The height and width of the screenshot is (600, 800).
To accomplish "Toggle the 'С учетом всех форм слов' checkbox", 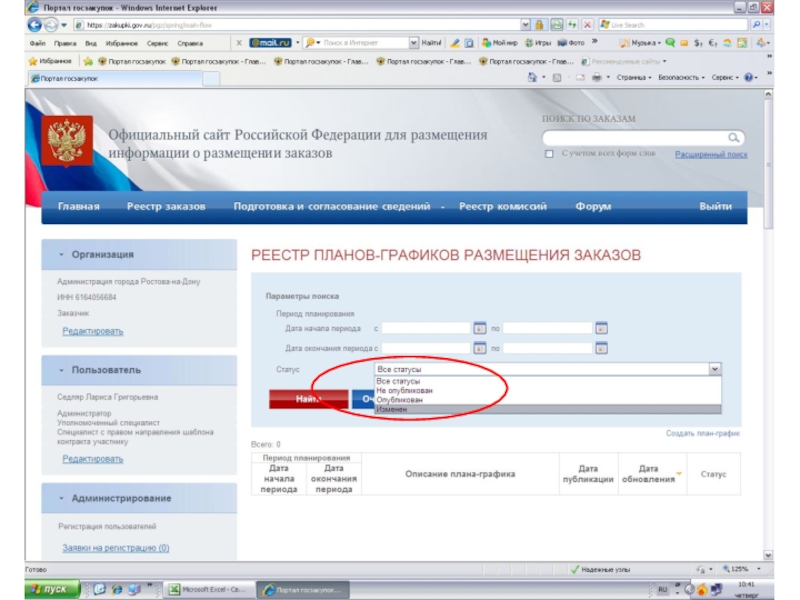I will tap(549, 154).
